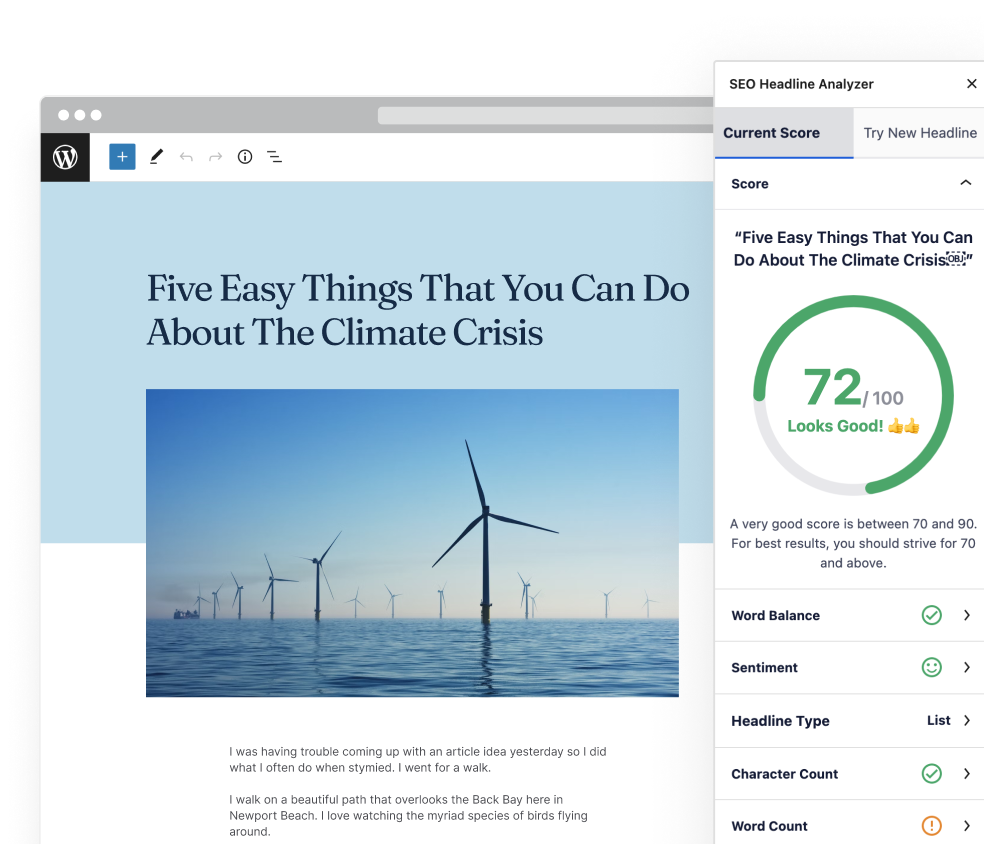
Task: Close the SEO Headline Analyzer panel
Action: (971, 84)
